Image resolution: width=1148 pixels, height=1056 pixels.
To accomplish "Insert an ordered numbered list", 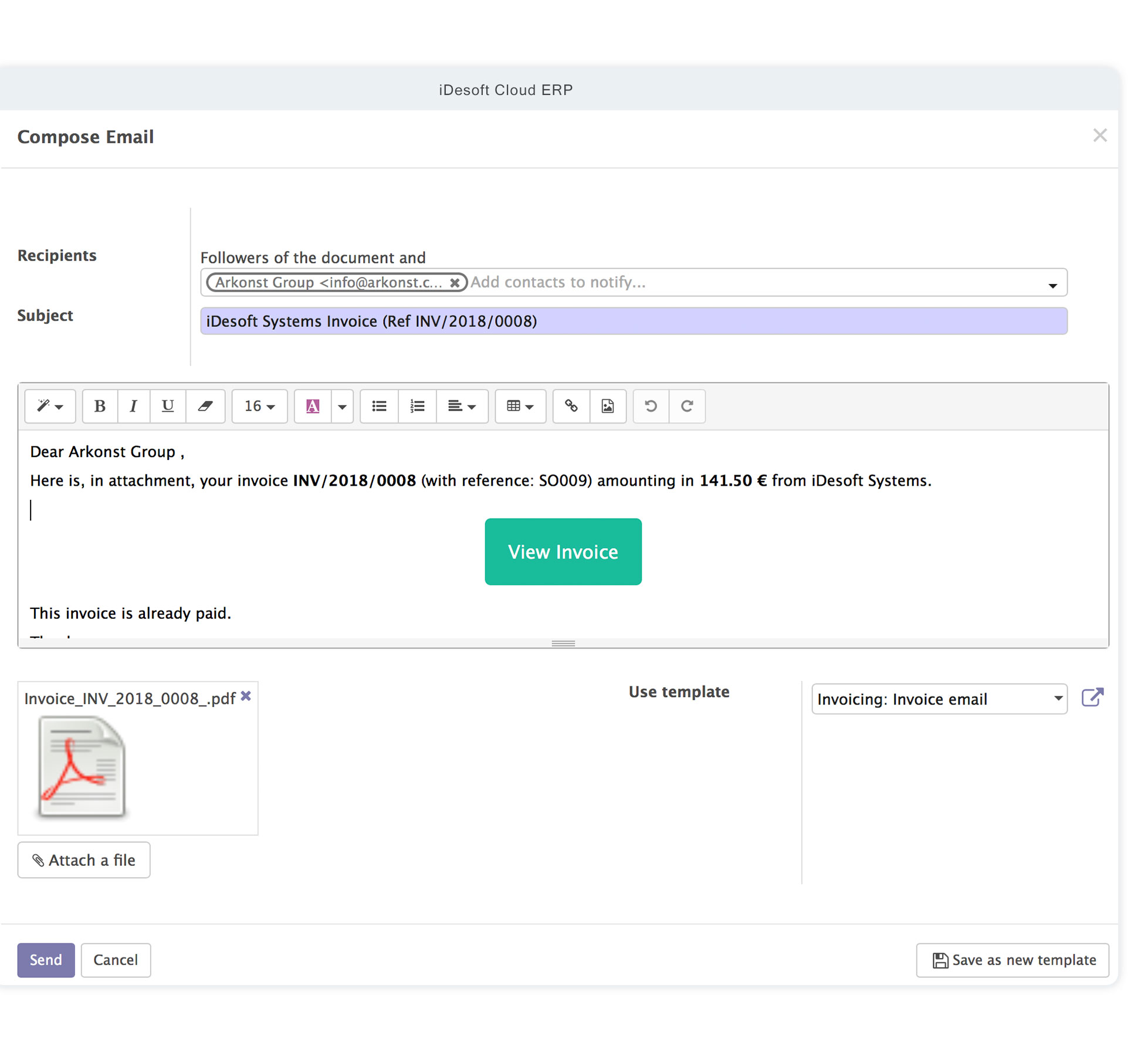I will (417, 406).
